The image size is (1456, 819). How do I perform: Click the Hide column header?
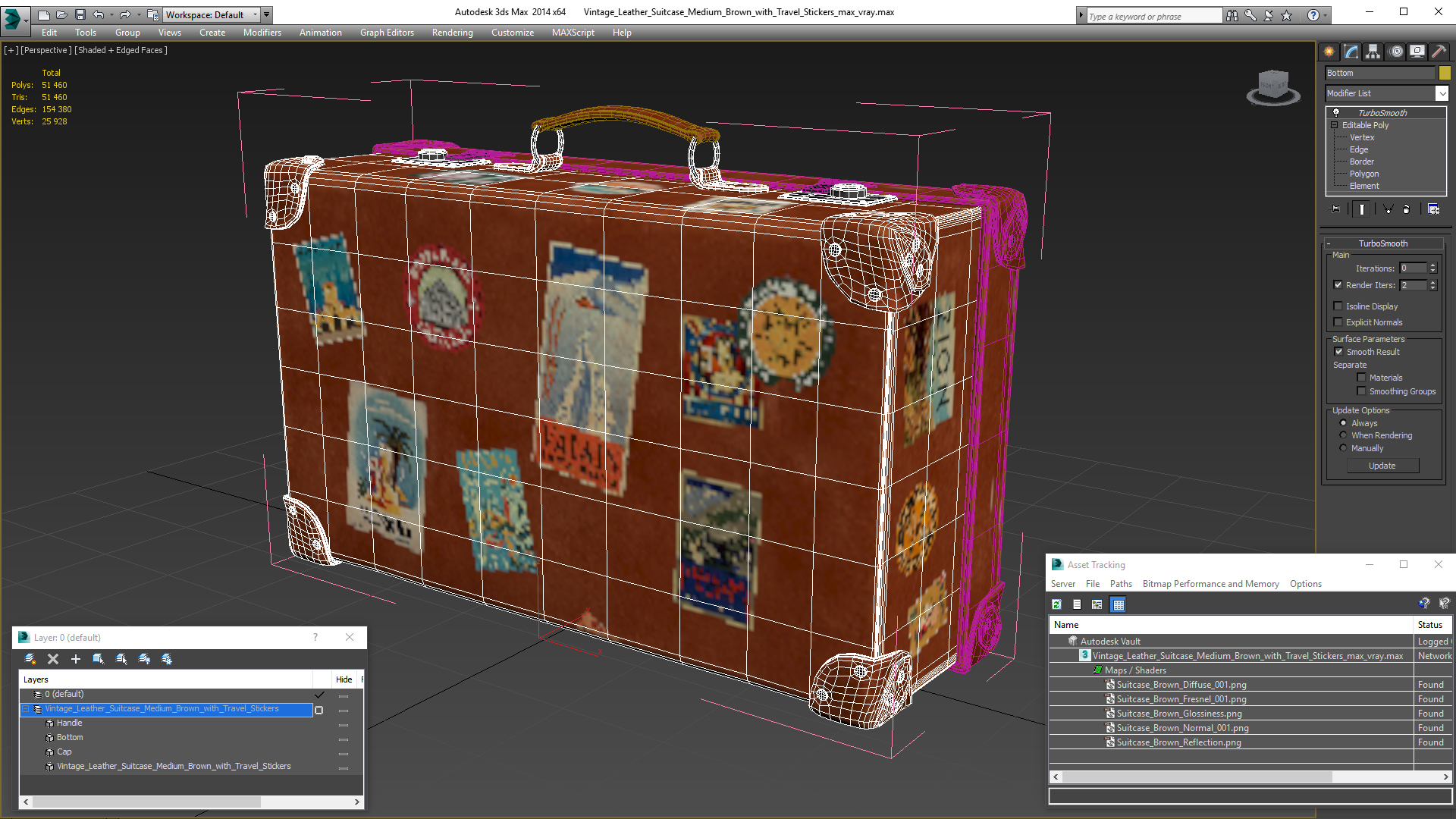coord(344,679)
